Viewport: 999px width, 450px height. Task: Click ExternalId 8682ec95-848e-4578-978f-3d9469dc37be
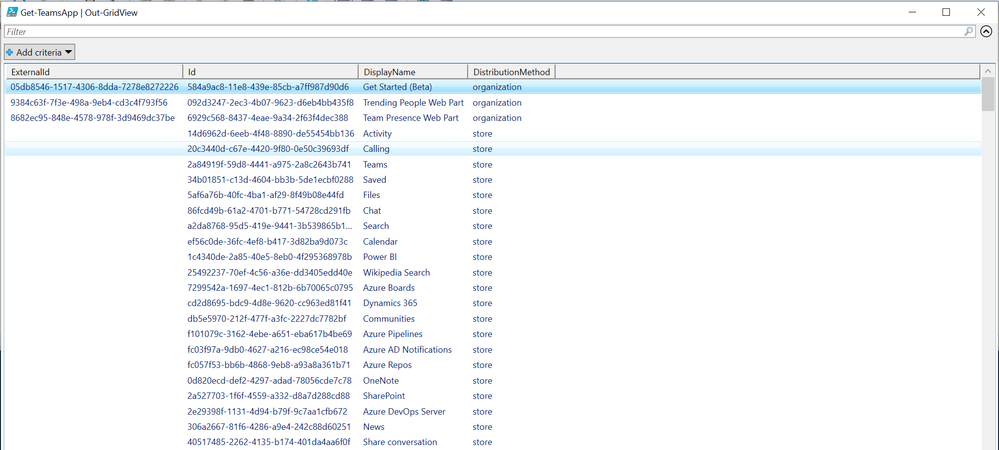point(92,118)
